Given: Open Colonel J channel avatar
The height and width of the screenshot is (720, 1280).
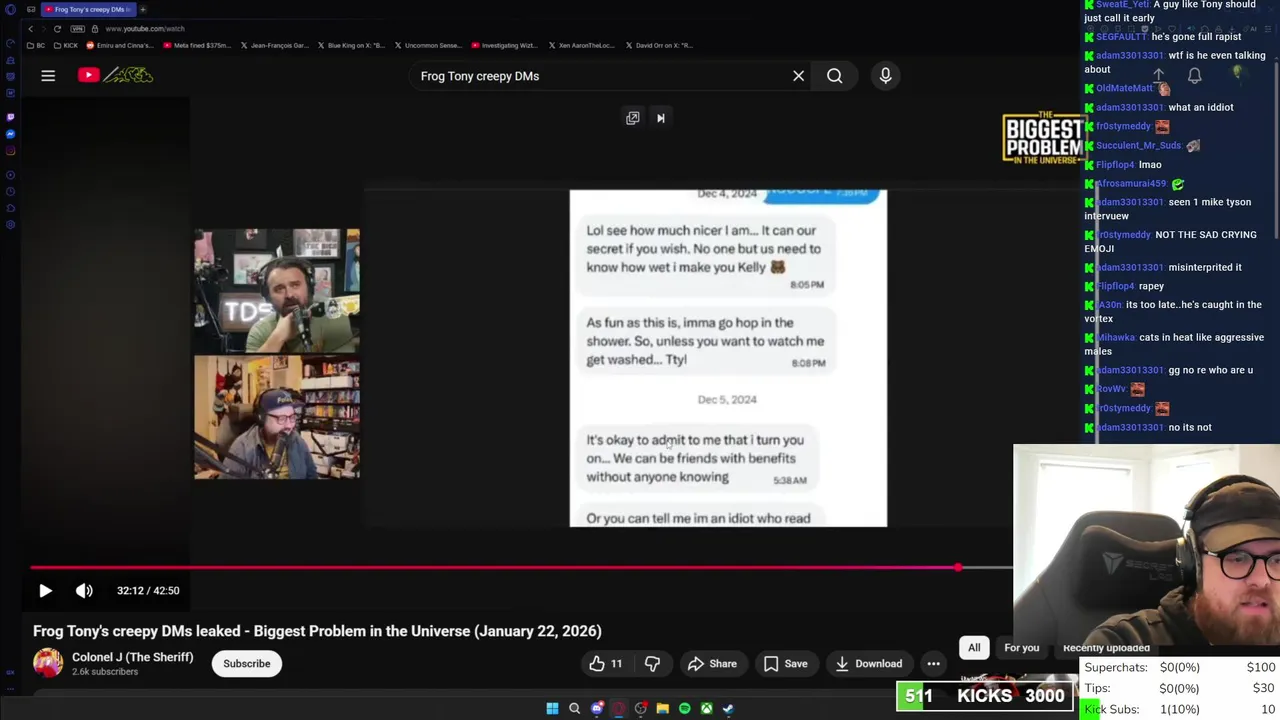Looking at the screenshot, I should pos(48,663).
